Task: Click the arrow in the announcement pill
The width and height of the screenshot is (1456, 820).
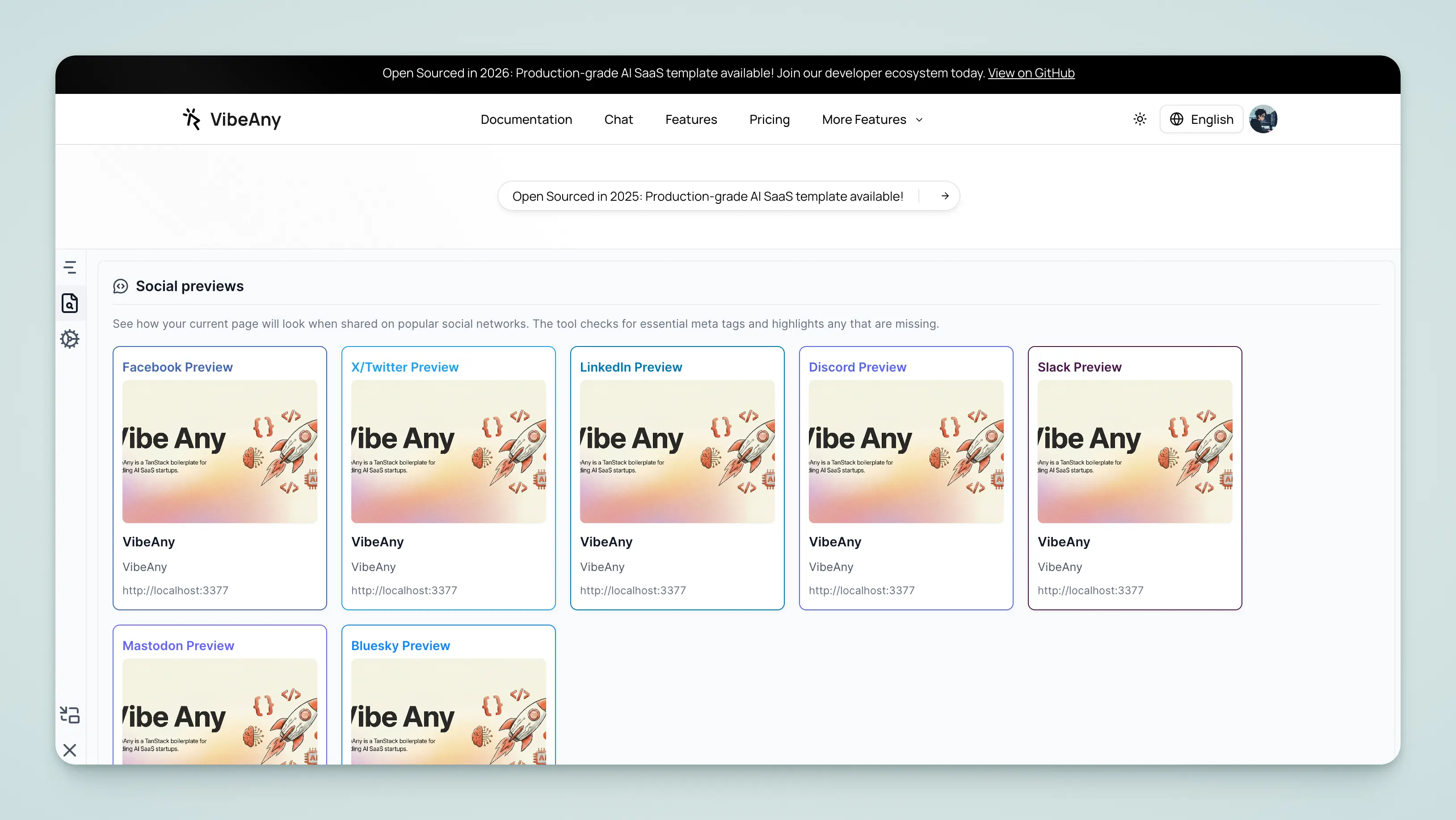Action: (944, 196)
